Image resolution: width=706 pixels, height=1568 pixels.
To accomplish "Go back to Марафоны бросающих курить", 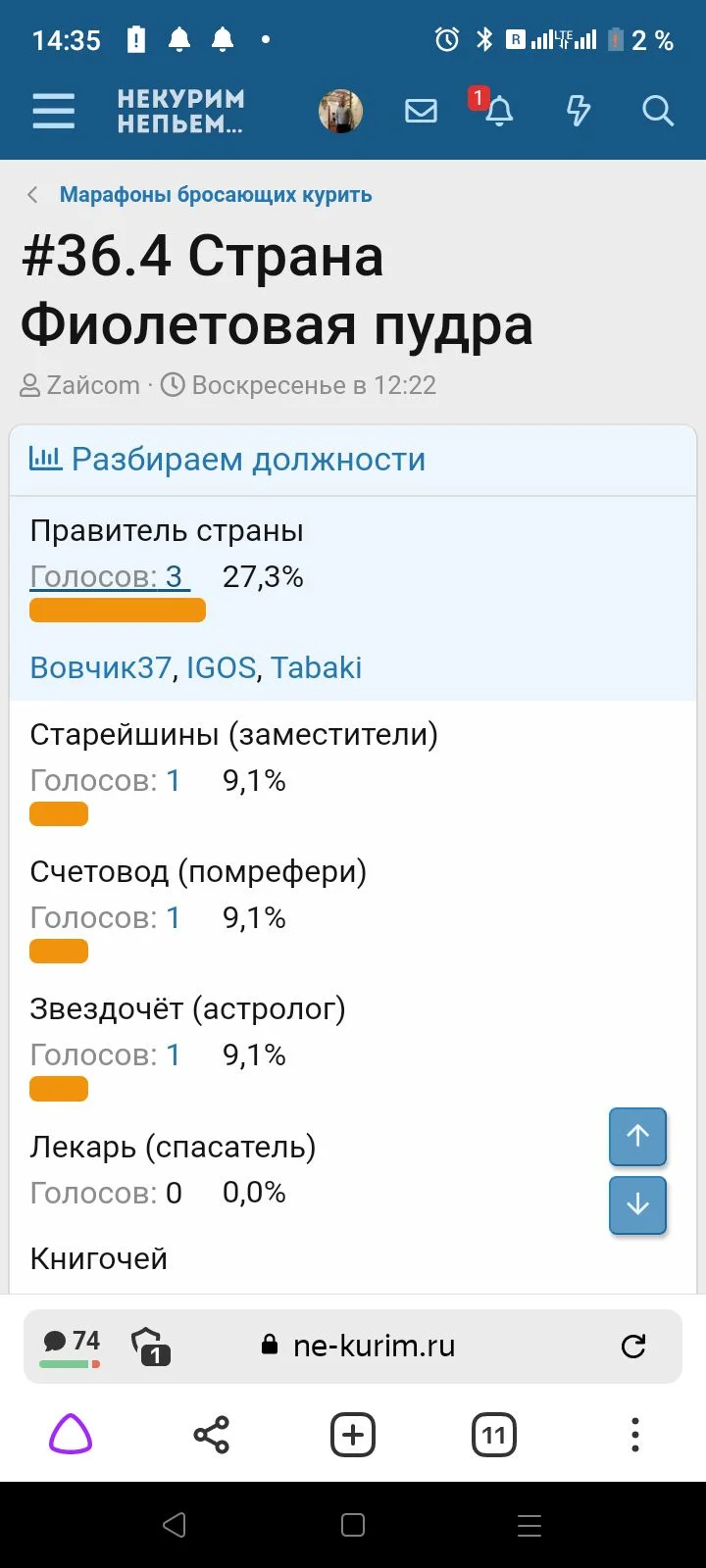I will 215,194.
